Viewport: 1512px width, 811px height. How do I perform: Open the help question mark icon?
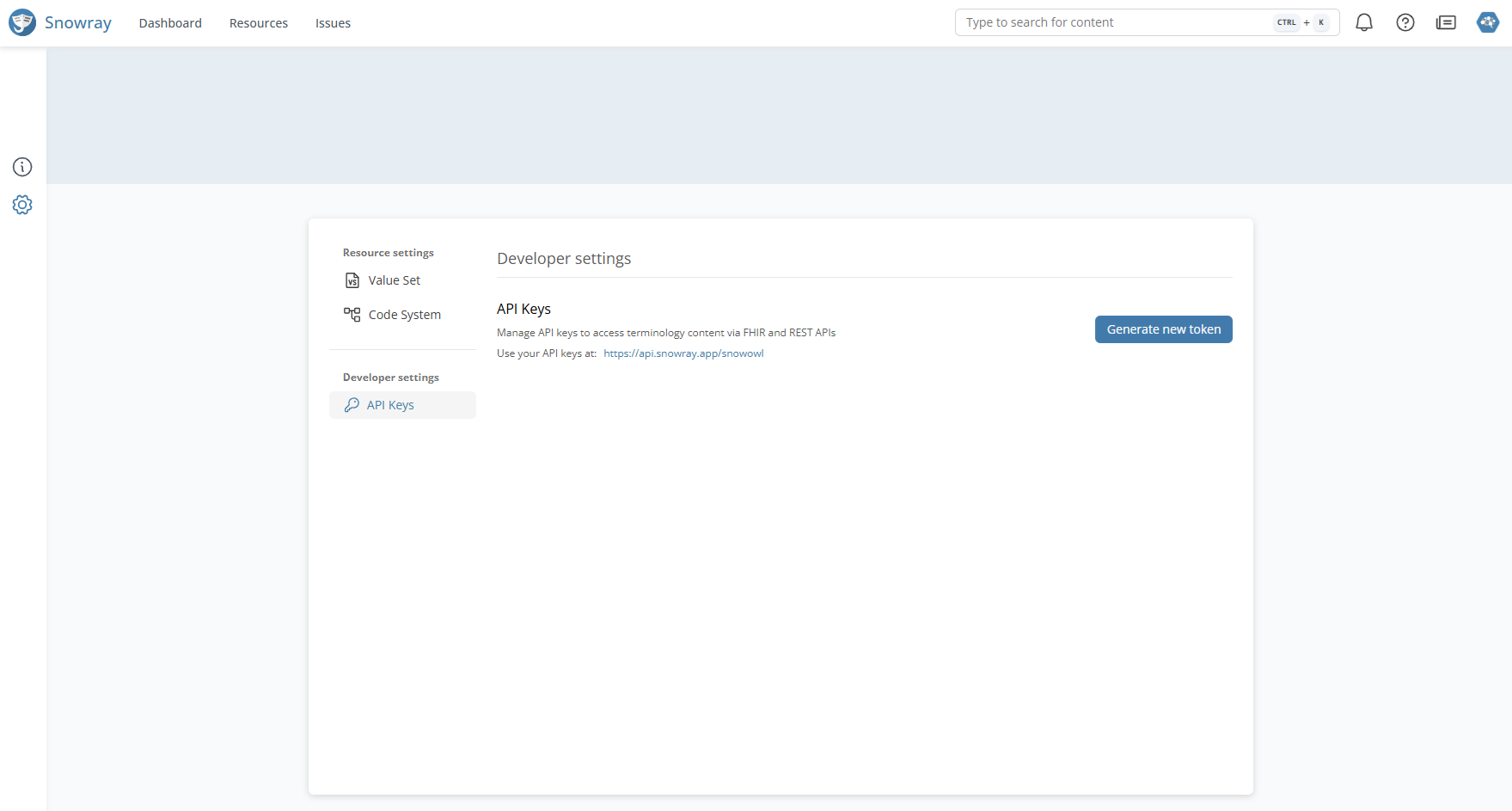[1405, 22]
